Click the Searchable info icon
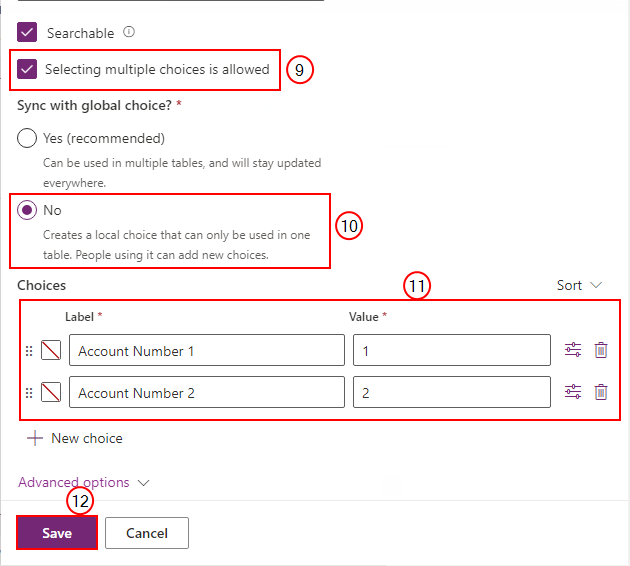The height and width of the screenshot is (566, 630). (129, 31)
